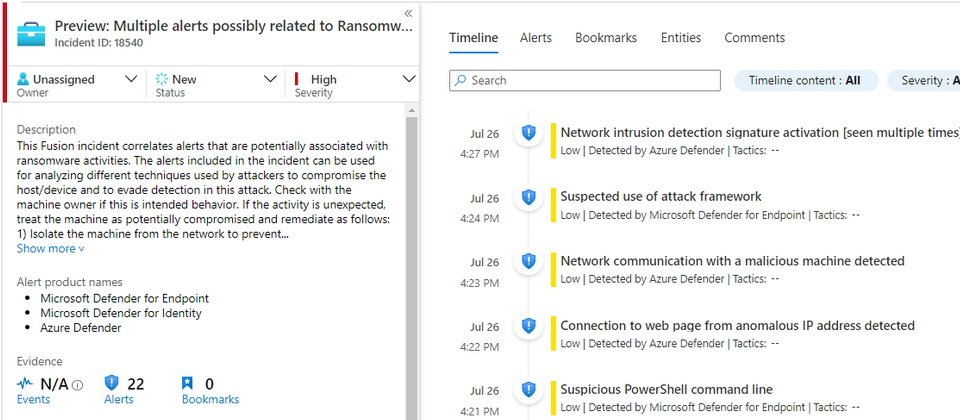Click the shield icon for Suspicious PowerShell command line
The height and width of the screenshot is (420, 960).
[528, 390]
